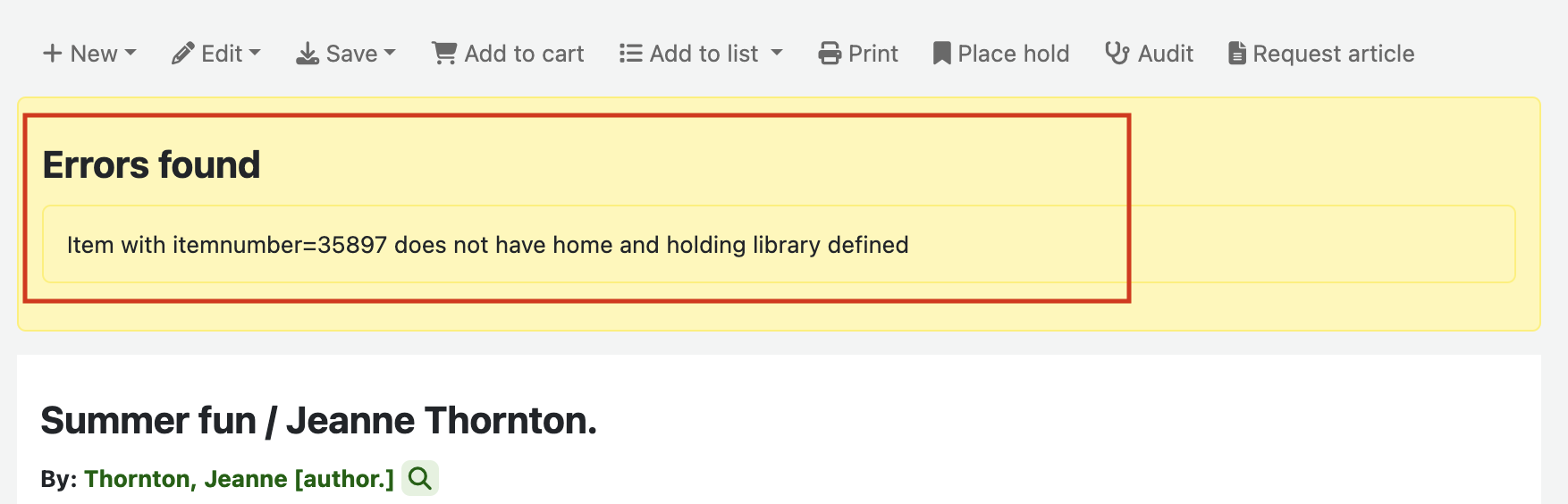1568x504 pixels.
Task: Click the bookmark Place hold icon
Action: click(941, 54)
